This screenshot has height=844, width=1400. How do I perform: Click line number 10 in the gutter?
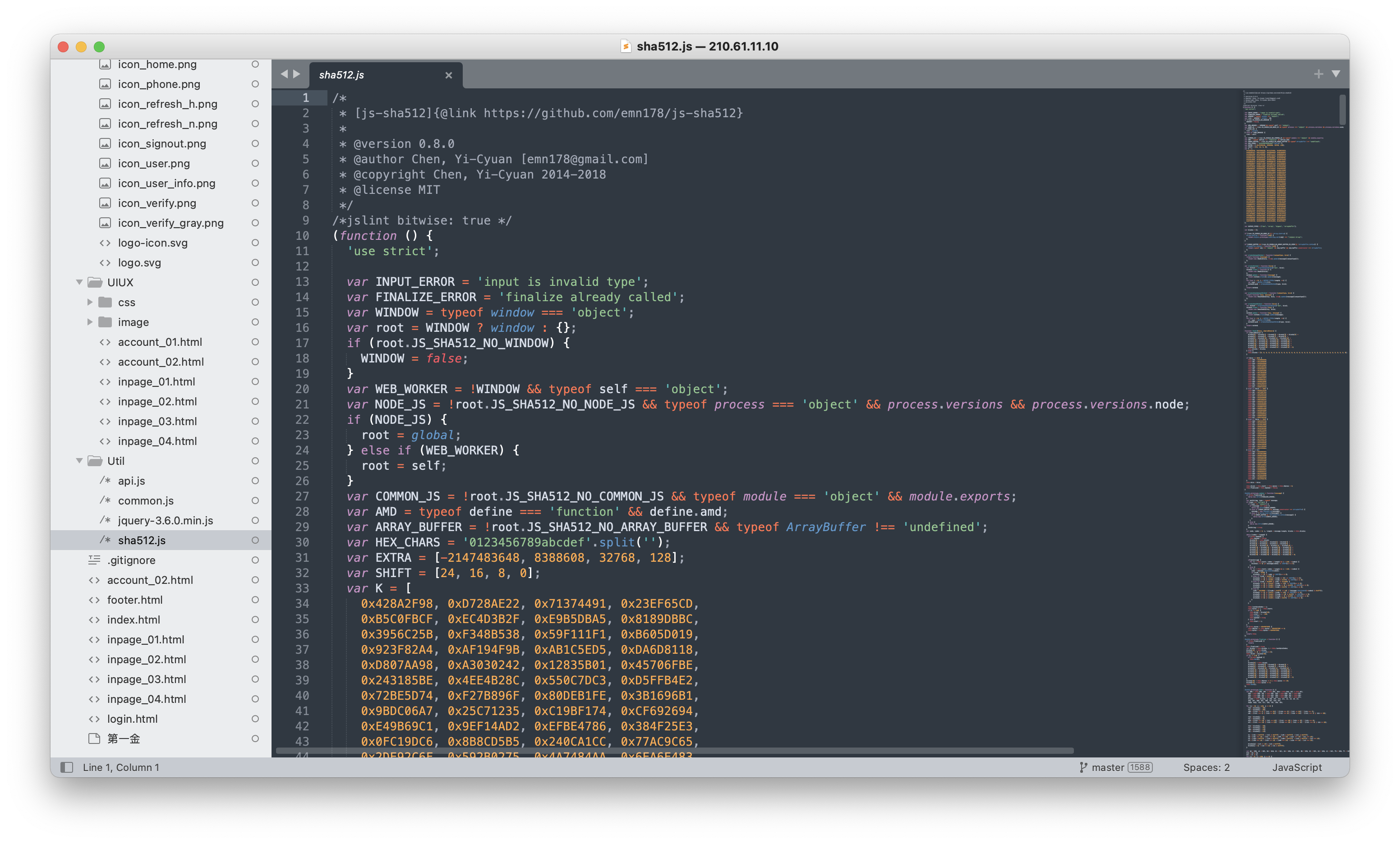[302, 236]
